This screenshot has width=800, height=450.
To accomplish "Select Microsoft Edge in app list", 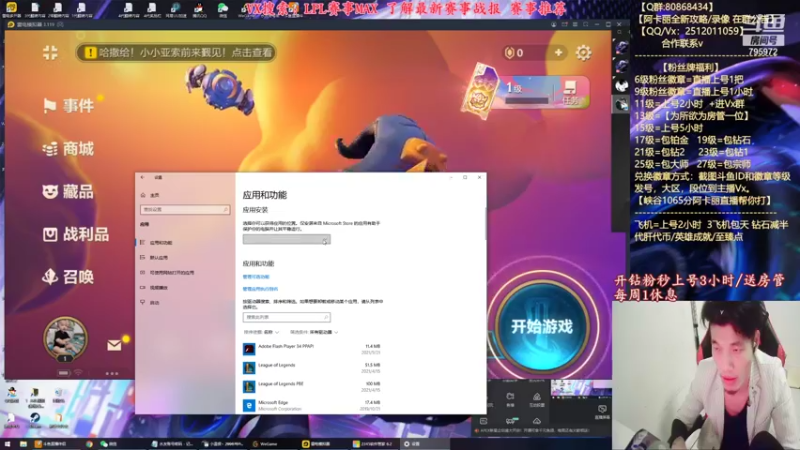I will coord(312,406).
